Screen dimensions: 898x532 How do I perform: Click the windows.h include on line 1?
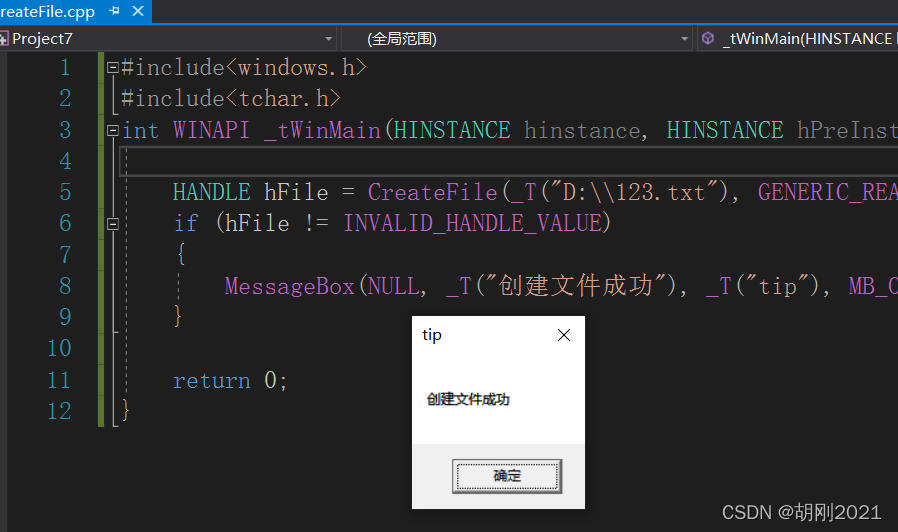[296, 68]
